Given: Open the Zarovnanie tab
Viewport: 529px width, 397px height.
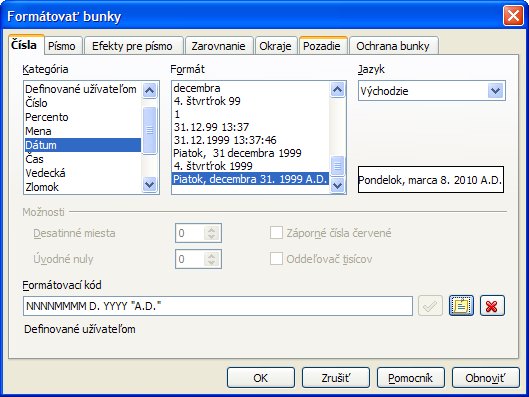Looking at the screenshot, I should [x=218, y=46].
